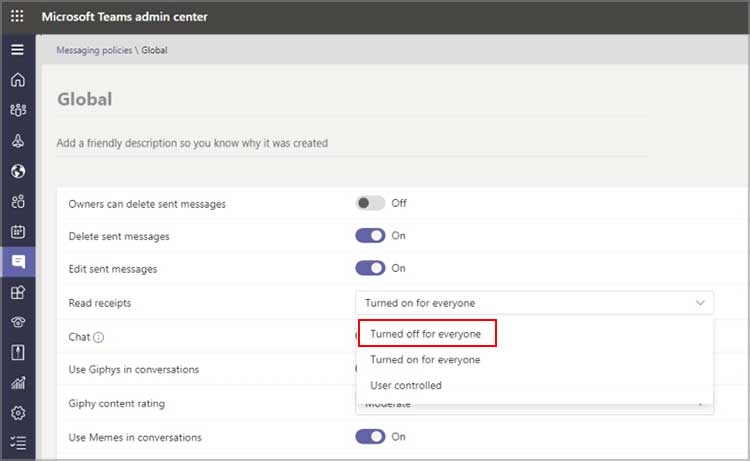Open the Teams apps icon in sidebar
Image resolution: width=750 pixels, height=461 pixels.
(x=18, y=292)
